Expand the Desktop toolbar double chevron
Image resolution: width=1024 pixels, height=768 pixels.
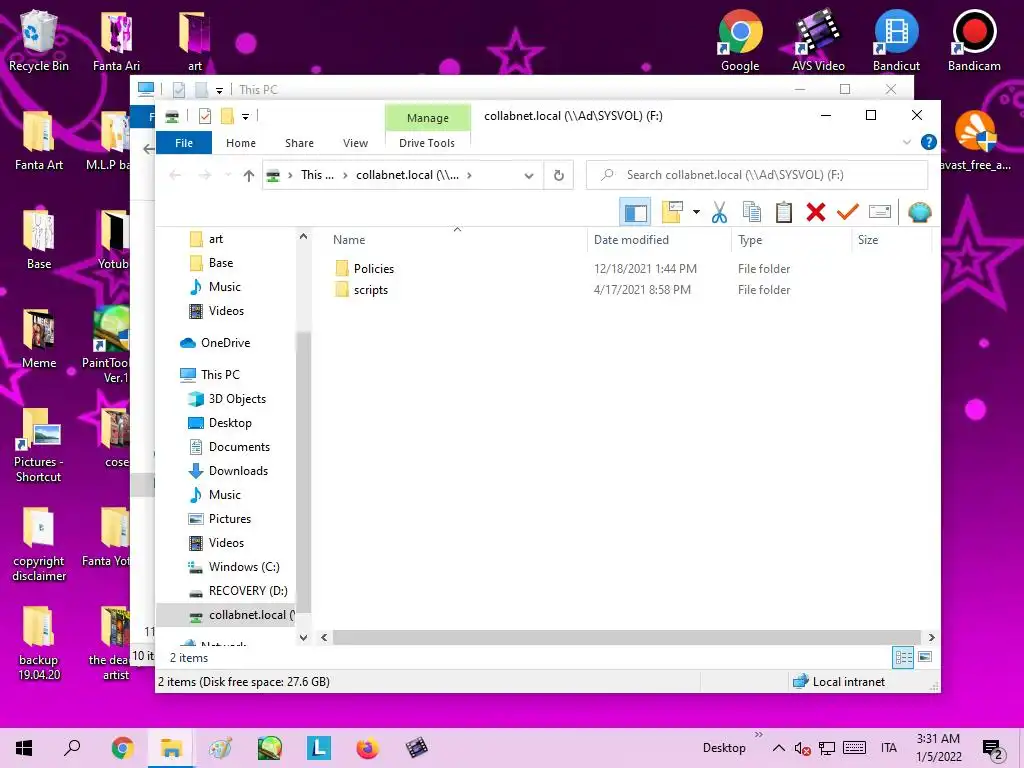tap(758, 735)
